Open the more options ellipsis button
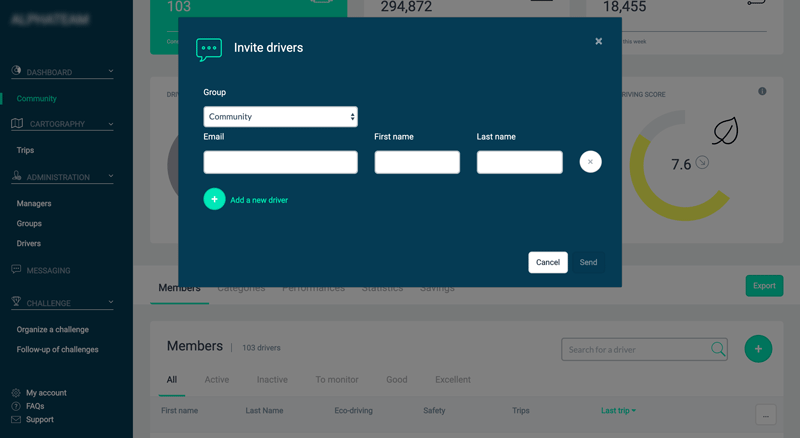Image resolution: width=800 pixels, height=438 pixels. (x=766, y=416)
